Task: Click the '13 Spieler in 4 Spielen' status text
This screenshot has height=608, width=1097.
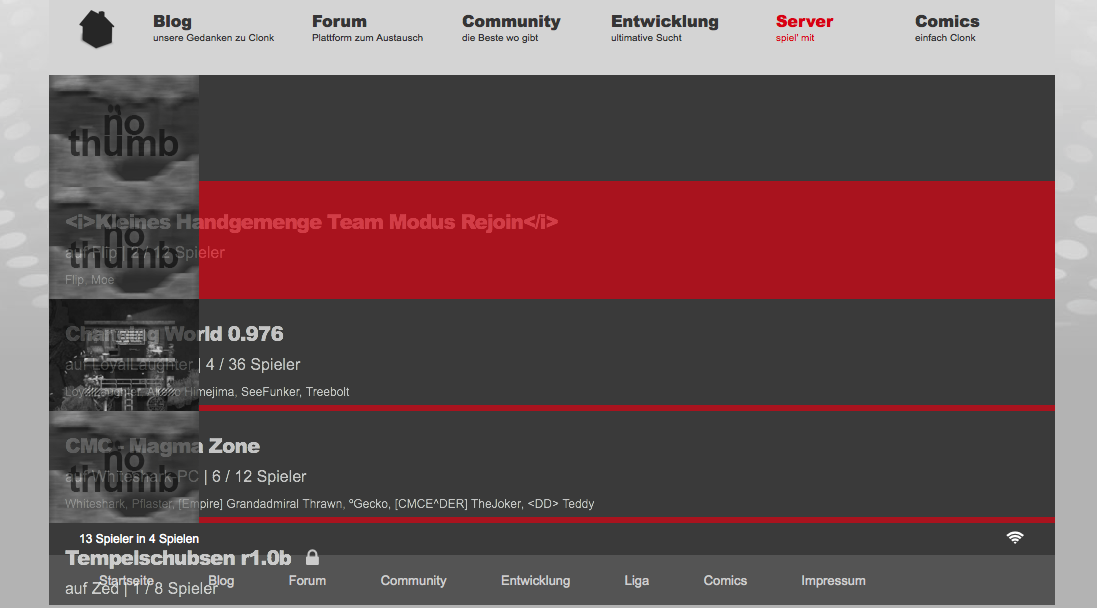Action: coord(139,539)
